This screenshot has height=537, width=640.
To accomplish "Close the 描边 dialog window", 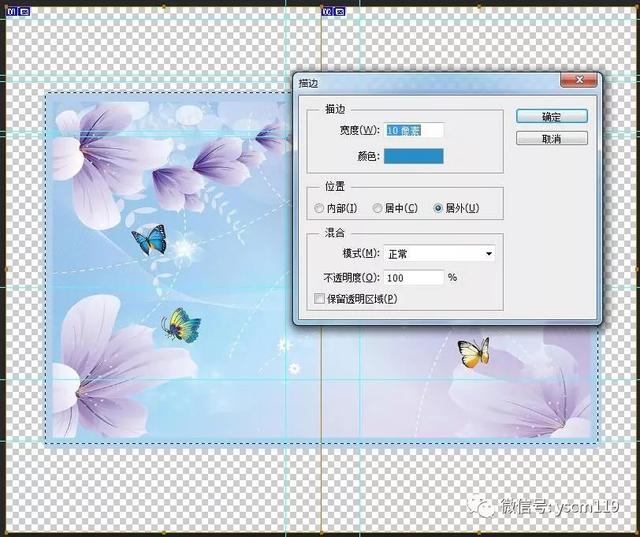I will click(579, 80).
